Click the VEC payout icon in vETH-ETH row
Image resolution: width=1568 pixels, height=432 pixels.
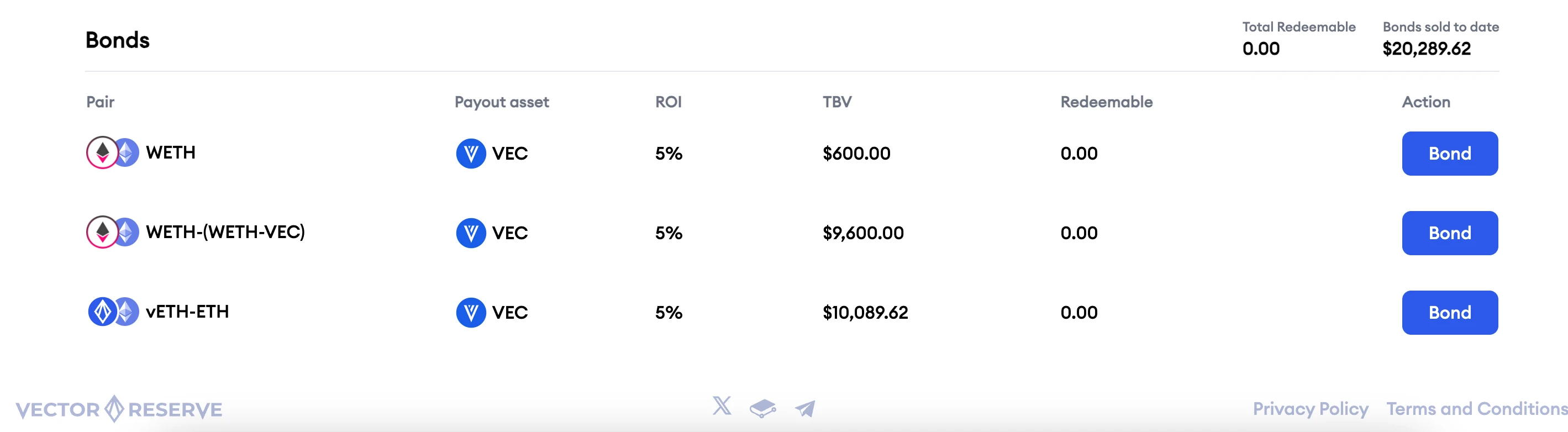click(x=471, y=313)
